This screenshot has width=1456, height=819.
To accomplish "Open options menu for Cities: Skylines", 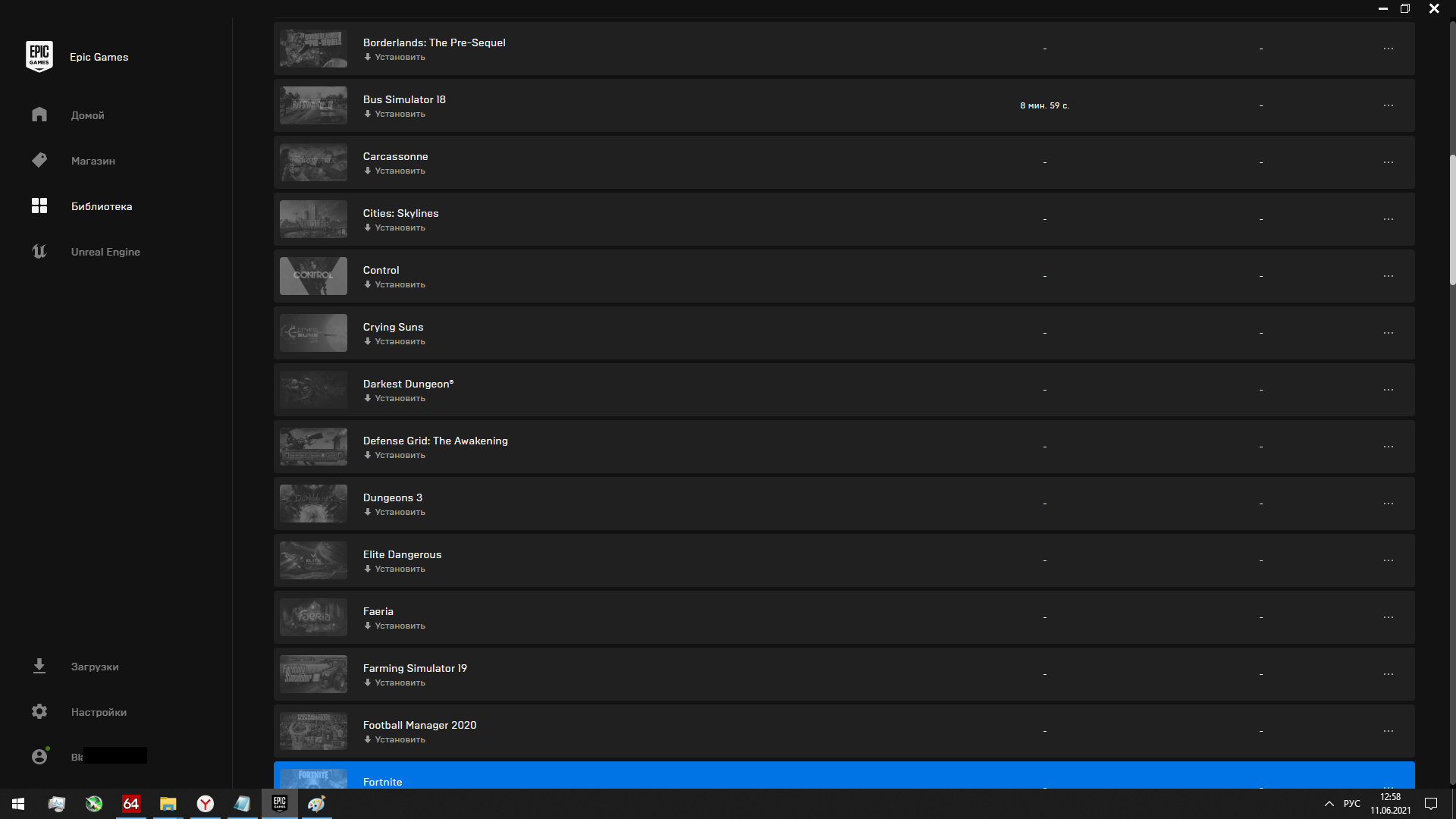I will (1389, 219).
